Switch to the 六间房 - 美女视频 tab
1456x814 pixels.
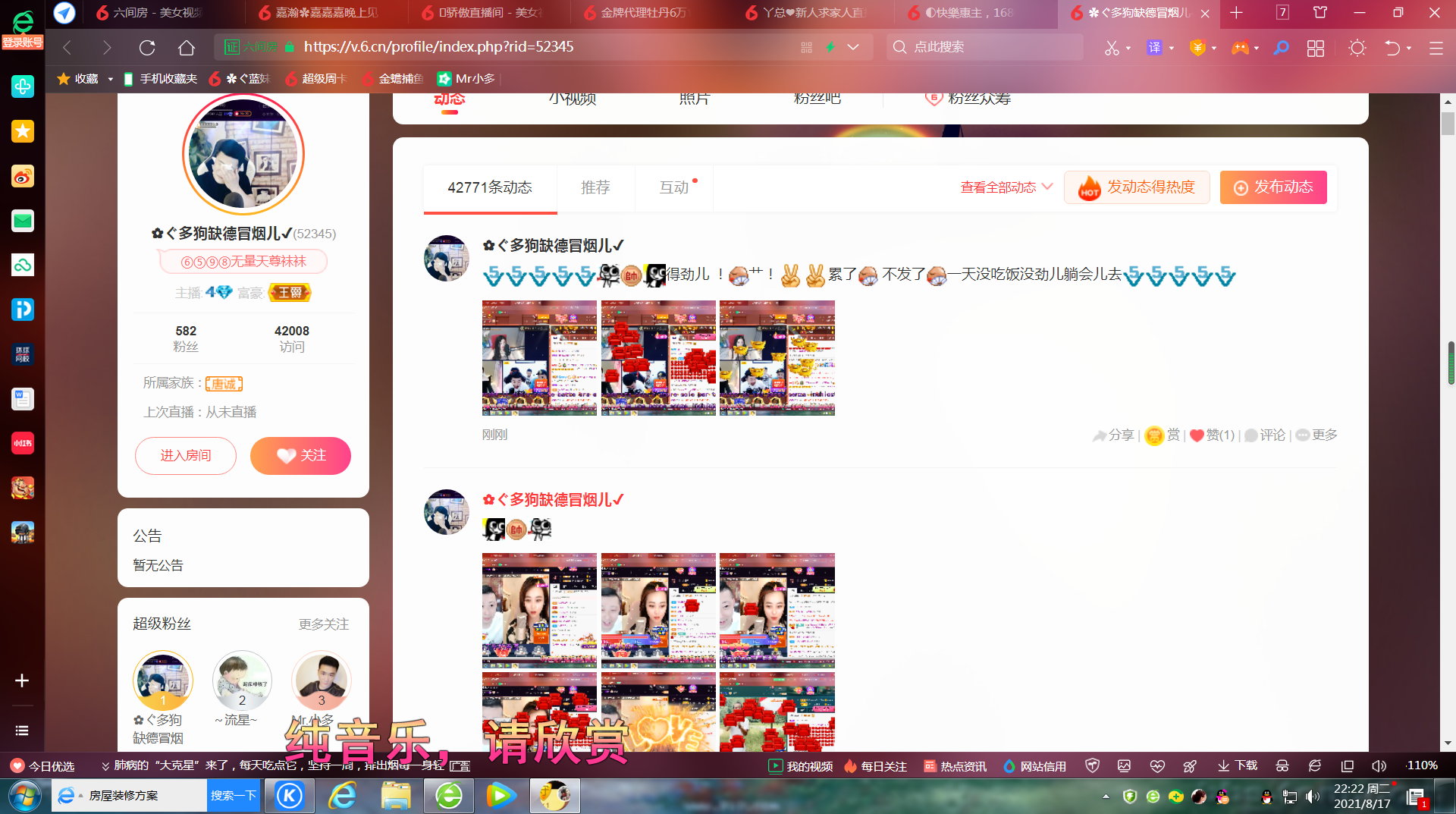[158, 13]
